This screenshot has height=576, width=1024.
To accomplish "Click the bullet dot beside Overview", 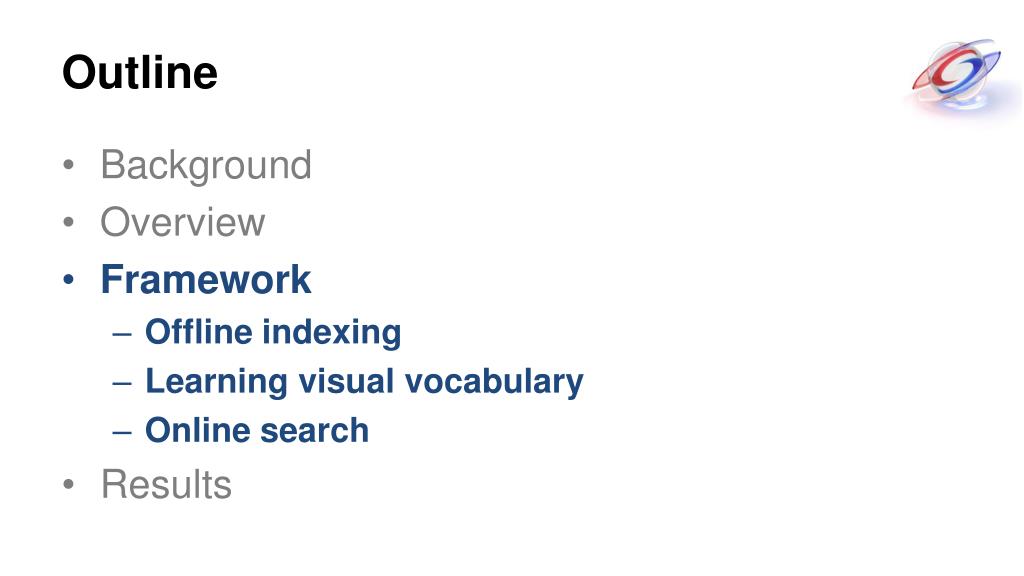I will click(x=69, y=222).
